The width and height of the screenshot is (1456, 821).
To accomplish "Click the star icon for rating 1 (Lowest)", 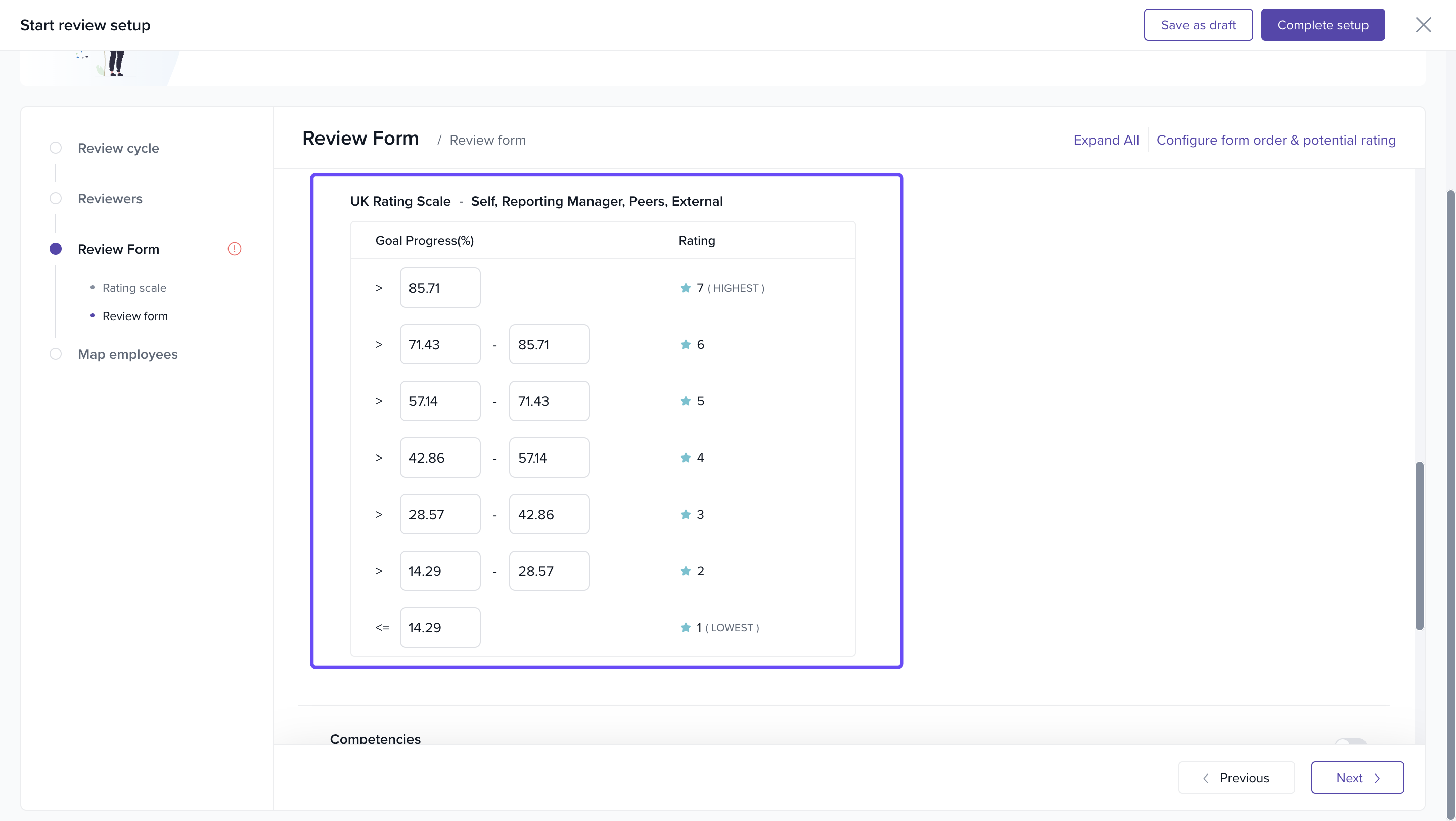I will point(686,627).
